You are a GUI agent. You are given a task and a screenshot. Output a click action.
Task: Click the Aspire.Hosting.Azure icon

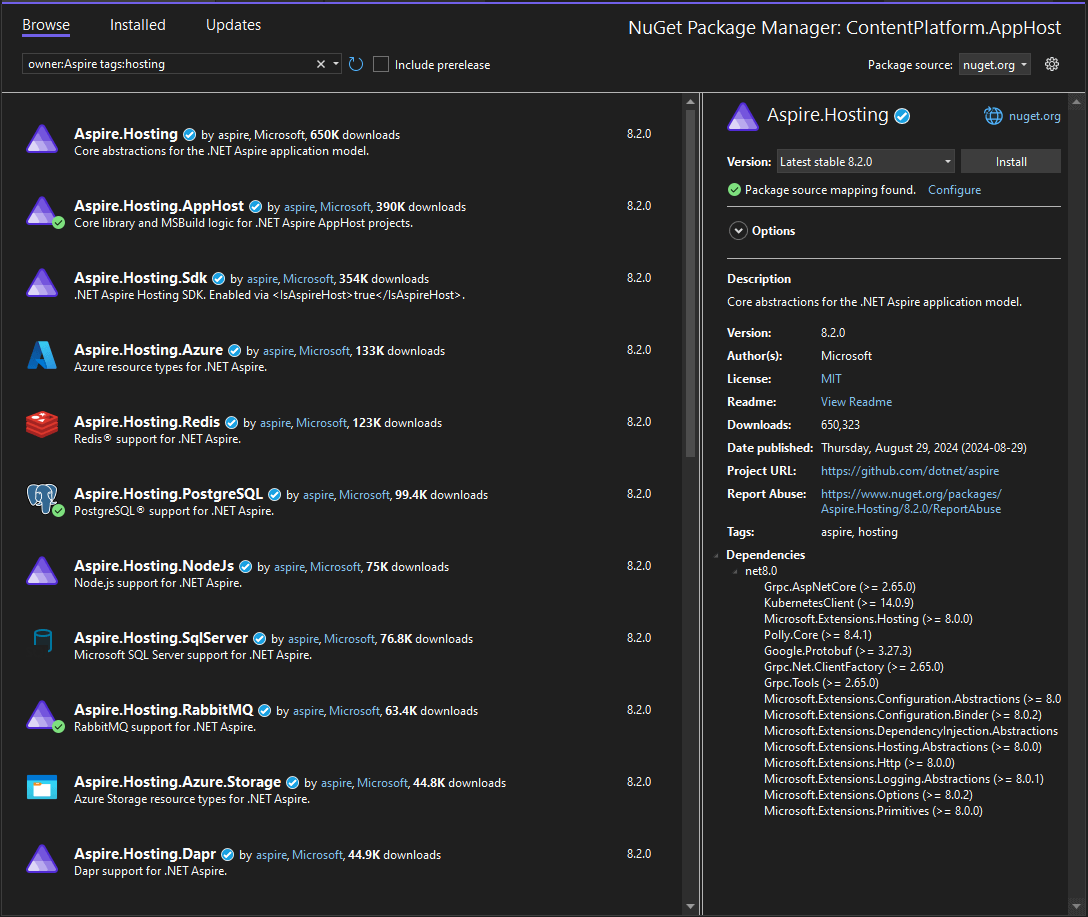click(x=41, y=352)
